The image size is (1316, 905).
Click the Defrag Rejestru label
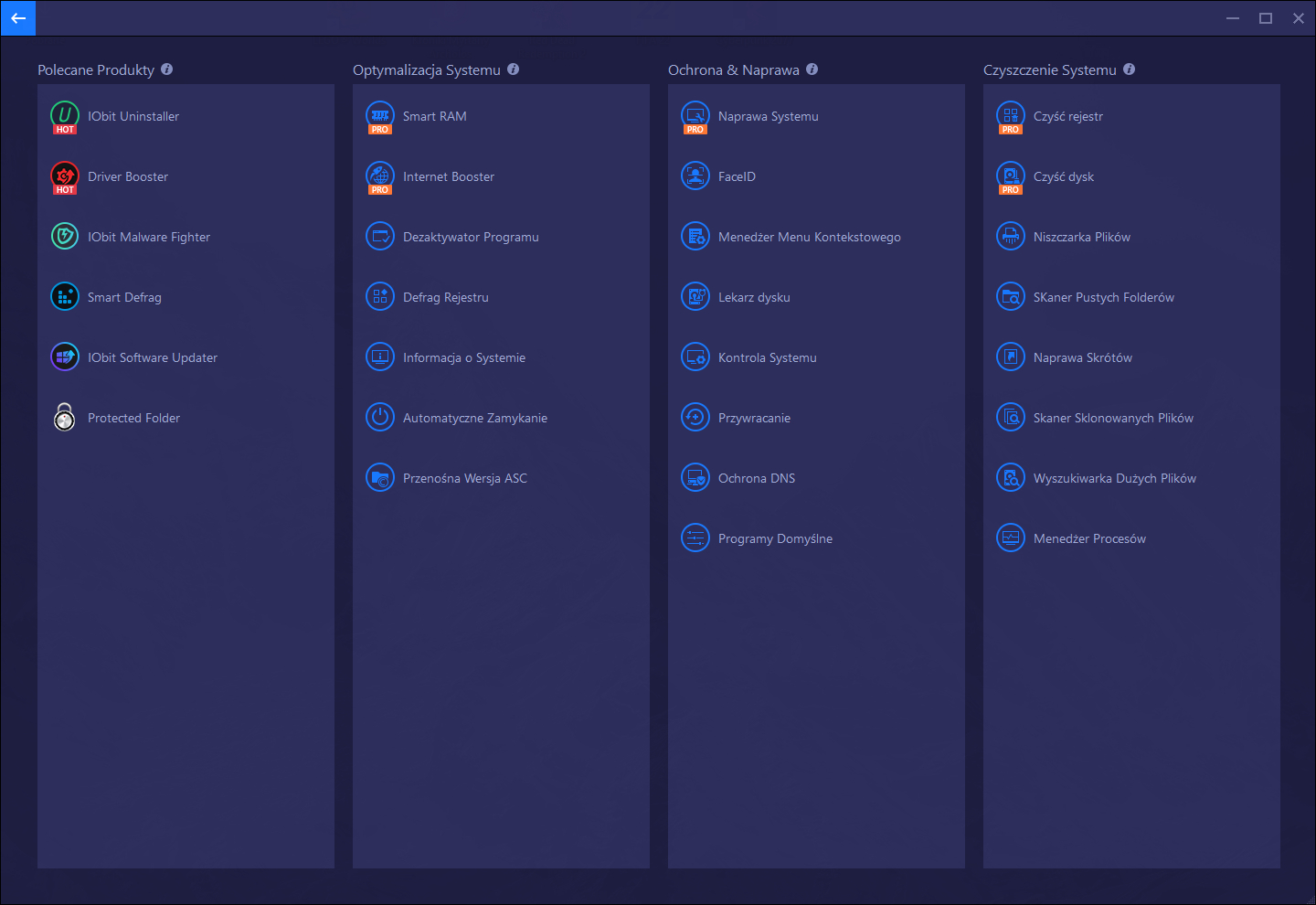[446, 297]
